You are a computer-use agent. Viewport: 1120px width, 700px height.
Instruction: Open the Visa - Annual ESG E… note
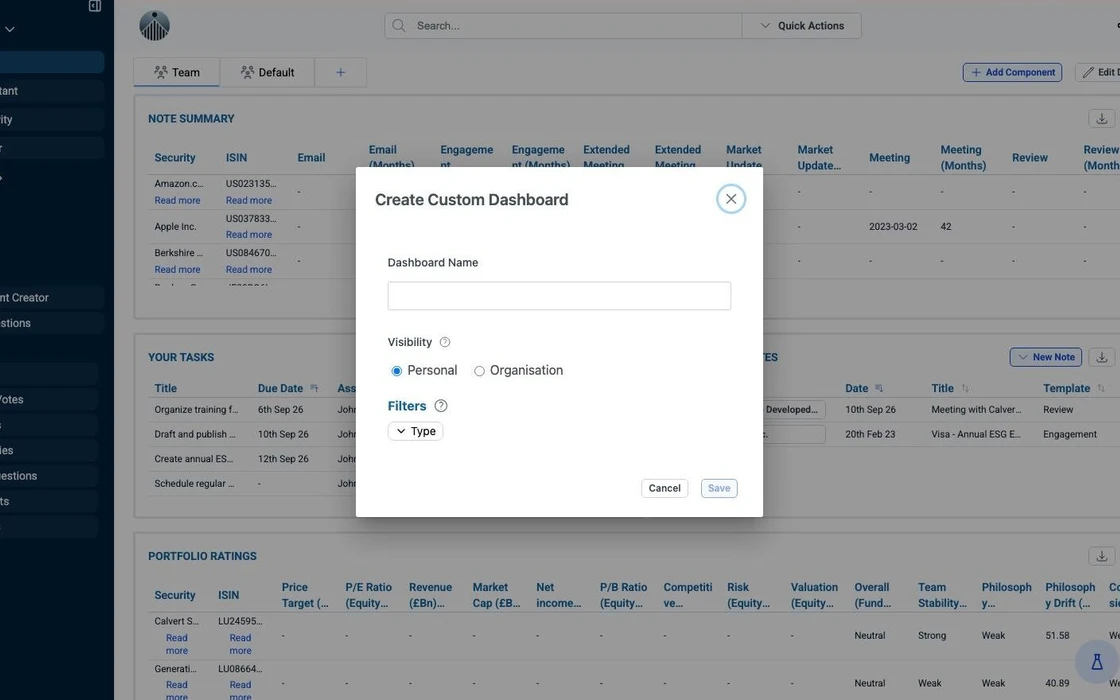[976, 434]
